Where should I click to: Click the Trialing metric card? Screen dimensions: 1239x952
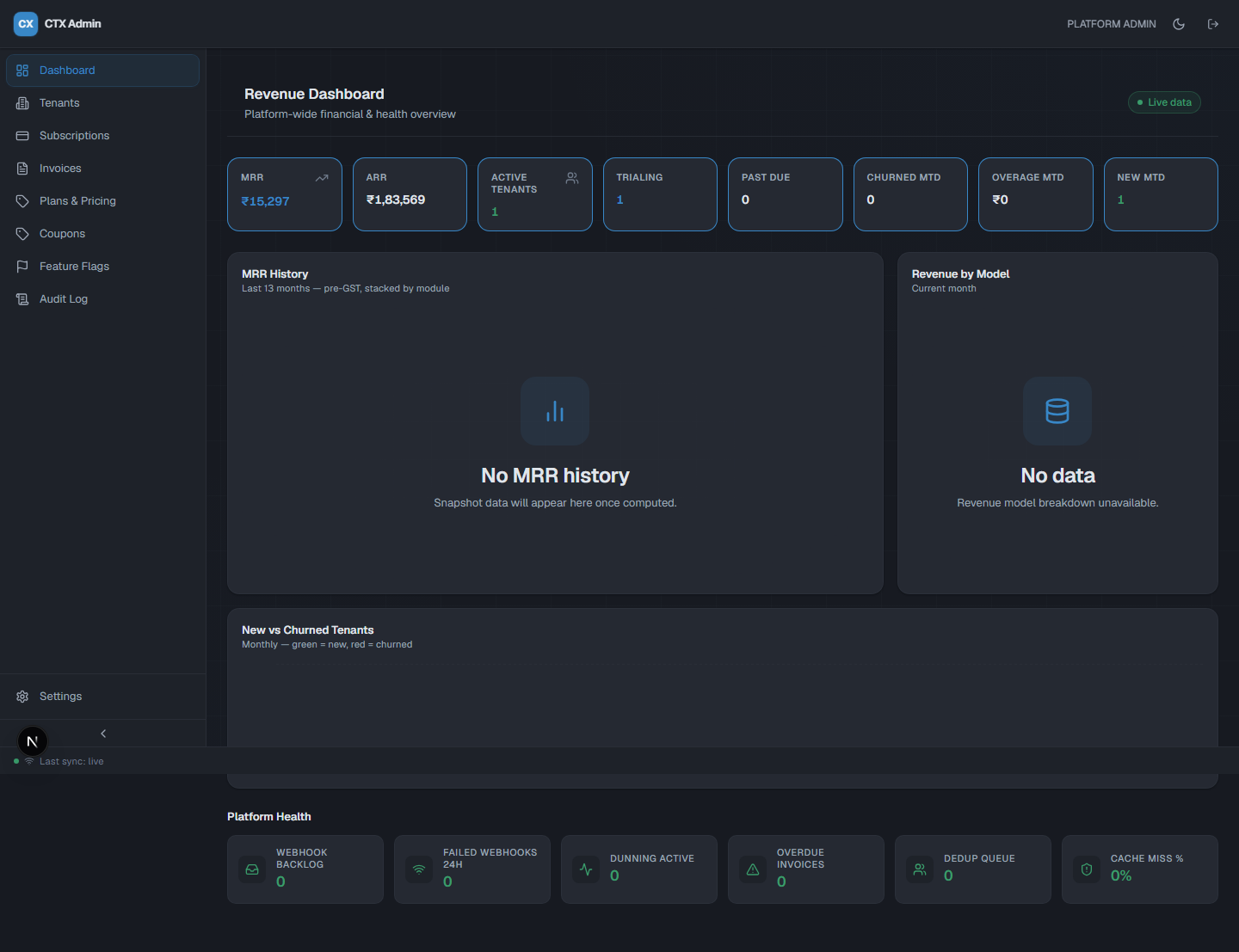pos(660,194)
